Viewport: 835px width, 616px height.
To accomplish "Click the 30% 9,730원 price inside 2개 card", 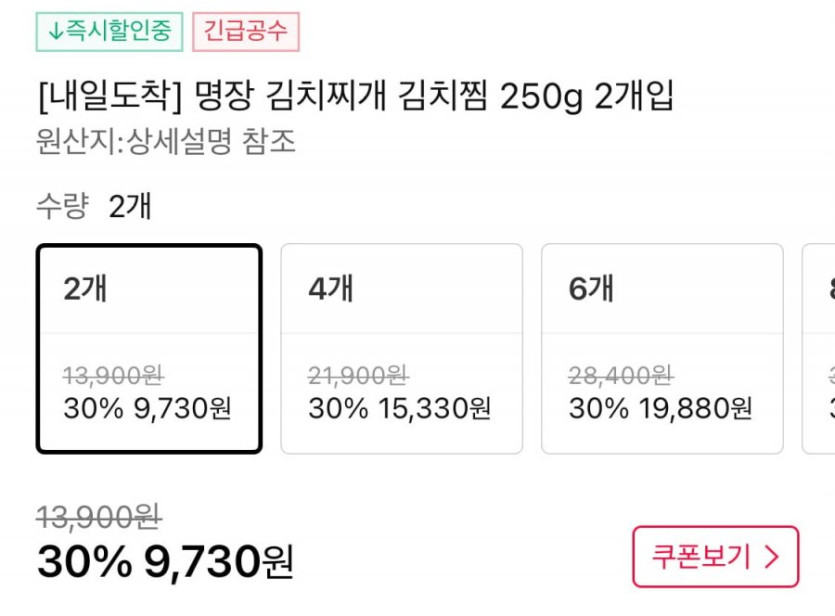I will [147, 408].
